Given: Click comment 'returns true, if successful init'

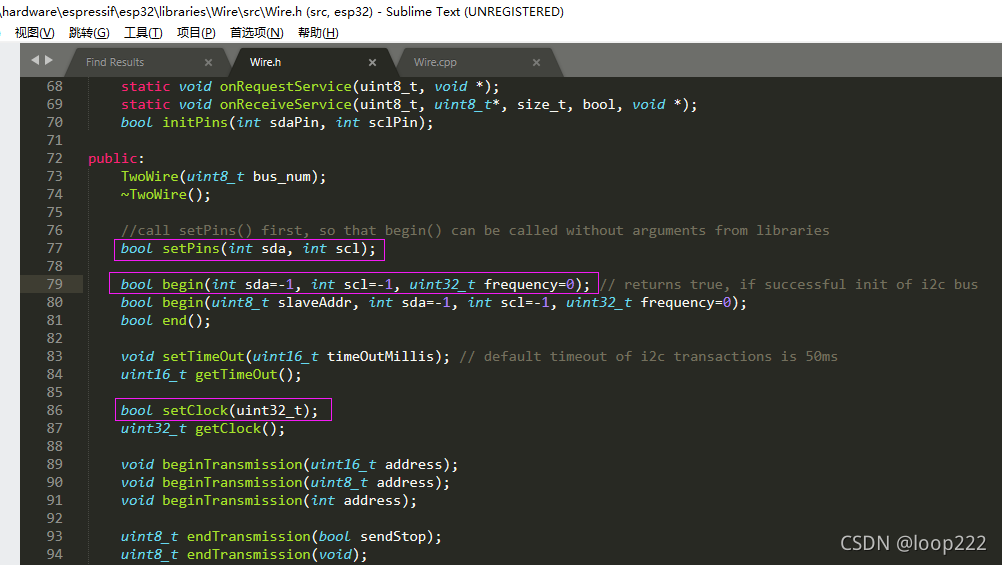Looking at the screenshot, I should point(789,284).
